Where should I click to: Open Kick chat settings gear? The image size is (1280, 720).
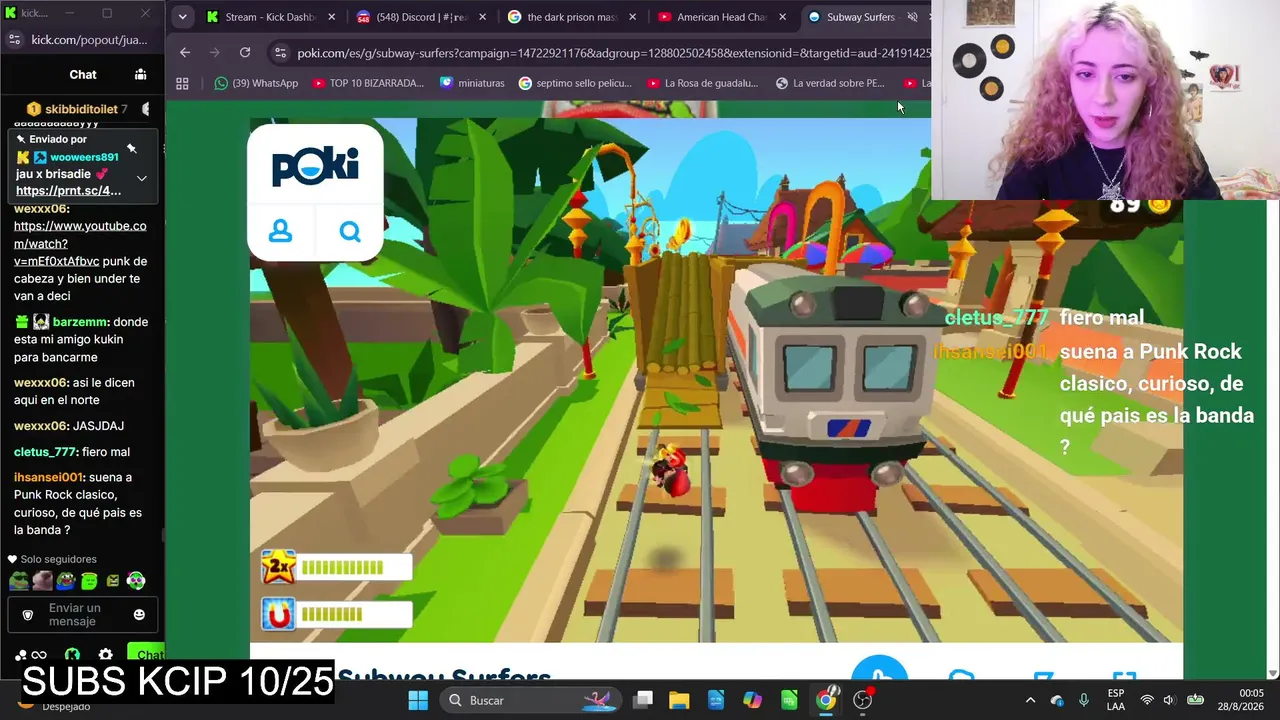tap(106, 656)
